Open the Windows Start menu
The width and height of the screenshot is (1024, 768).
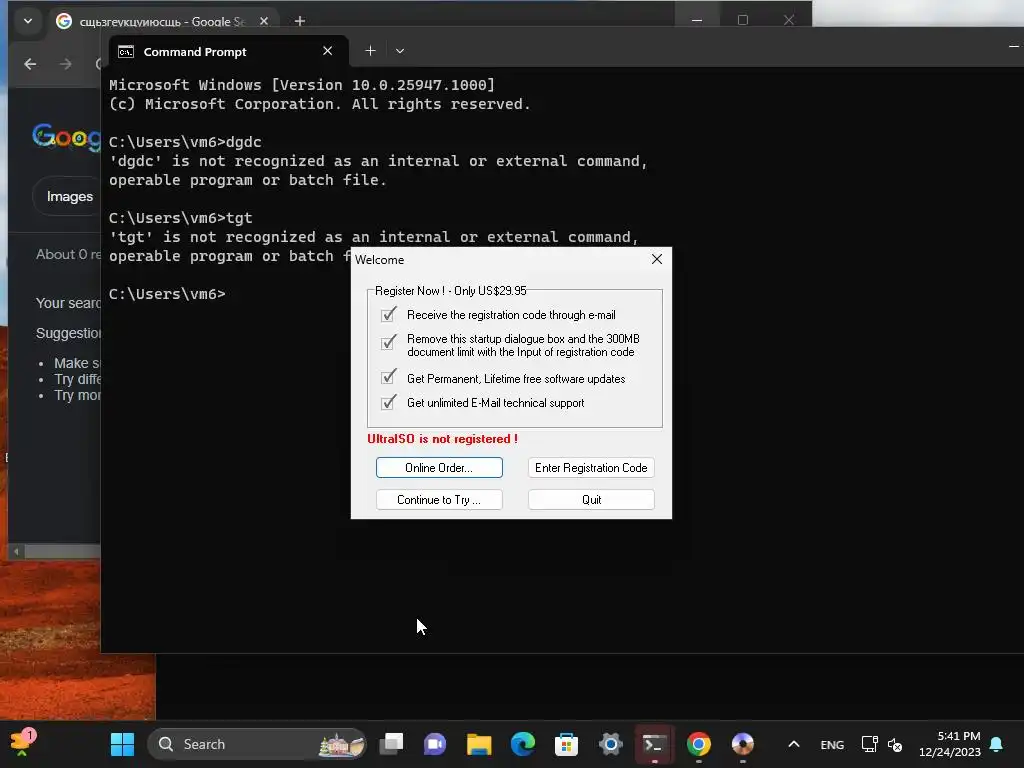coord(122,744)
